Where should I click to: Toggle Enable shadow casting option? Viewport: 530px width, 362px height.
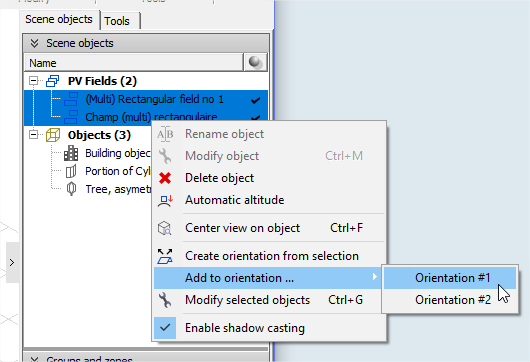tap(269, 328)
